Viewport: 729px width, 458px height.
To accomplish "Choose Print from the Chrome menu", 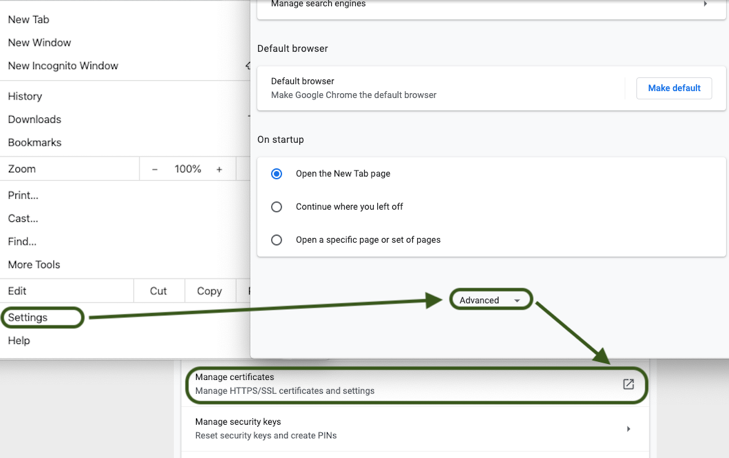I will pos(23,196).
